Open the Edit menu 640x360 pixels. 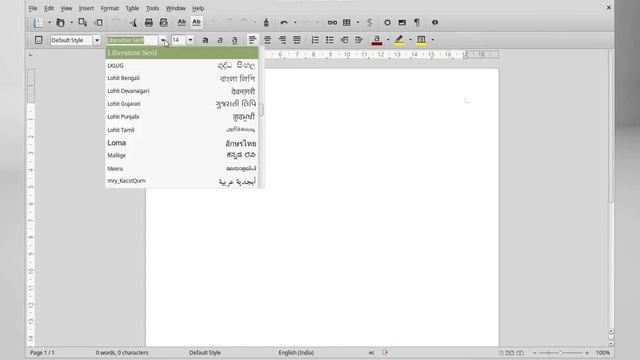pos(49,8)
